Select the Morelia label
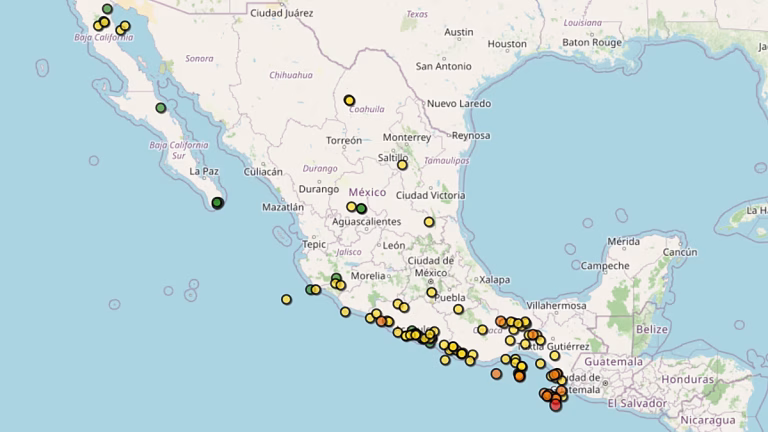 coord(368,276)
